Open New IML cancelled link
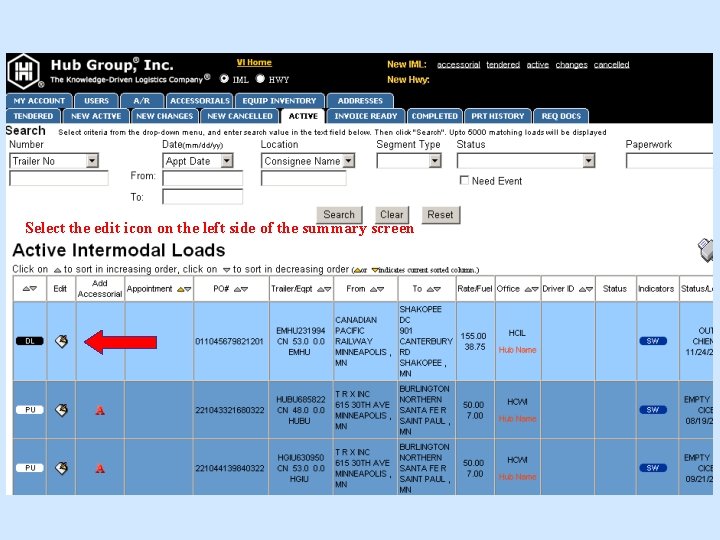Image resolution: width=720 pixels, height=540 pixels. pyautogui.click(x=611, y=65)
